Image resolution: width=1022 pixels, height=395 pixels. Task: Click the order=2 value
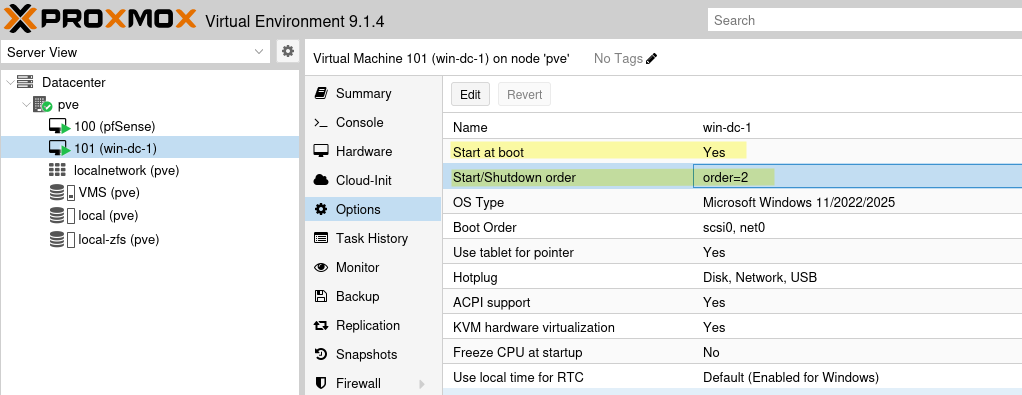[725, 177]
